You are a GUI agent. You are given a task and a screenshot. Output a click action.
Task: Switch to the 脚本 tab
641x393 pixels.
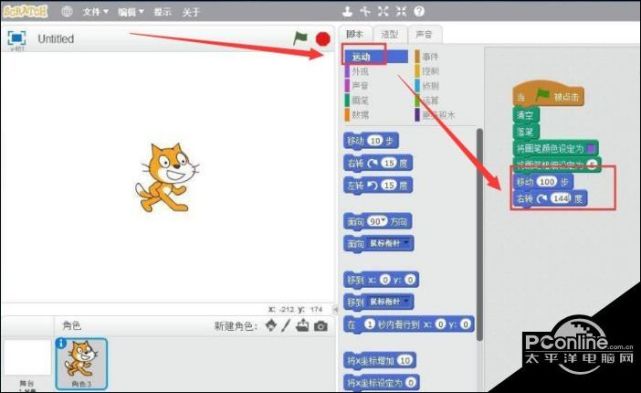pyautogui.click(x=354, y=34)
